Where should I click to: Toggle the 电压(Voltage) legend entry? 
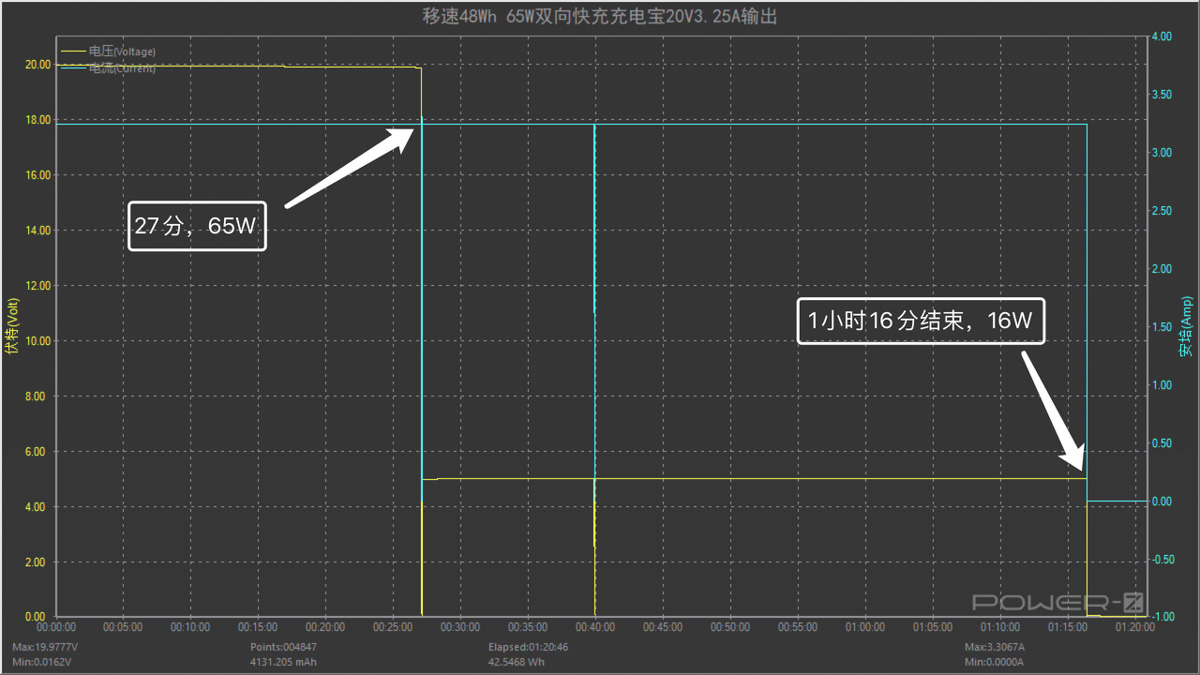[121, 51]
